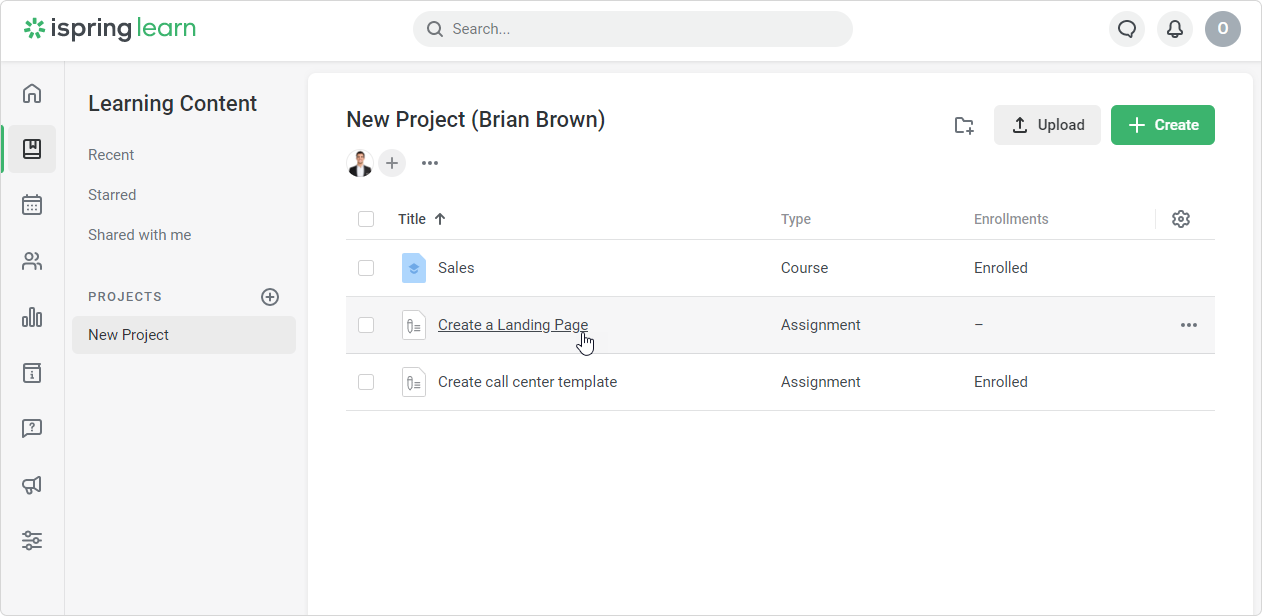
Task: Click the green Create button
Action: (x=1162, y=125)
